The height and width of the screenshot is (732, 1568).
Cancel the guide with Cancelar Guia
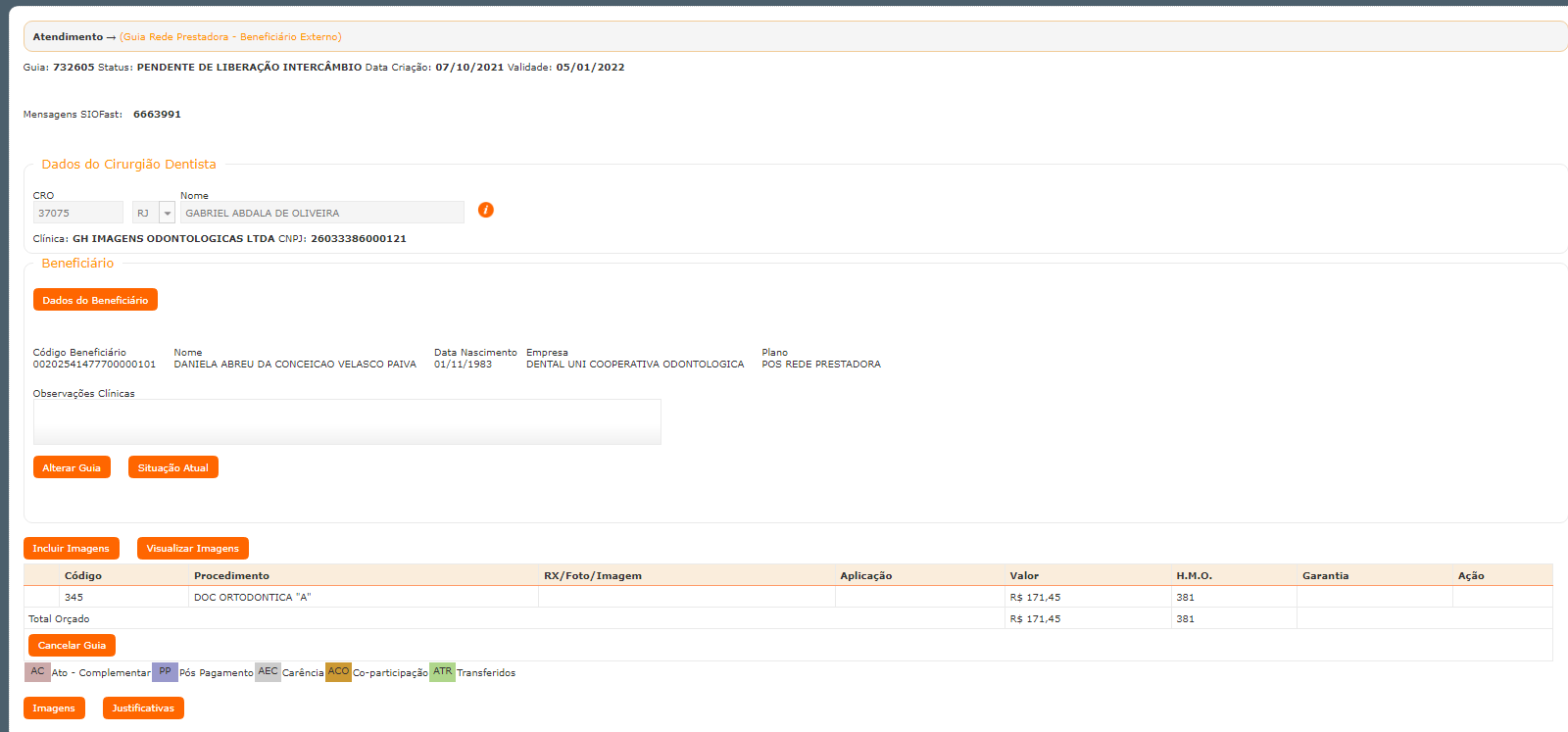click(x=72, y=645)
